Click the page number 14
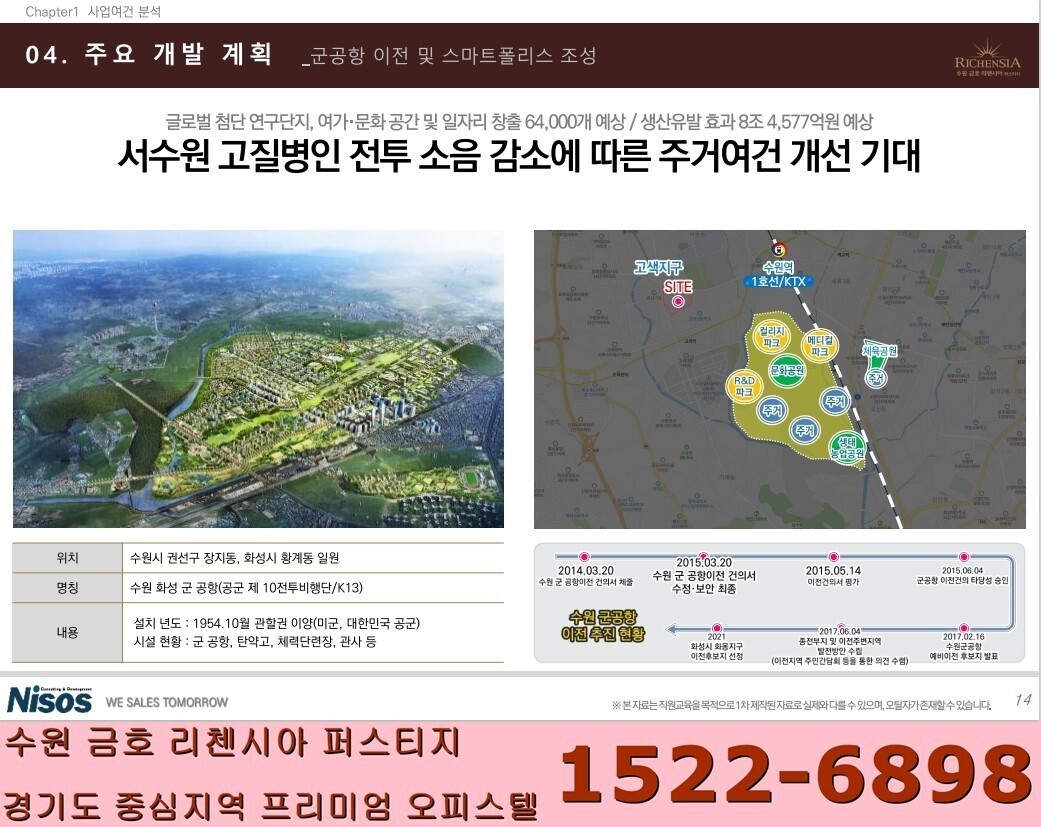1041x827 pixels. 1022,700
